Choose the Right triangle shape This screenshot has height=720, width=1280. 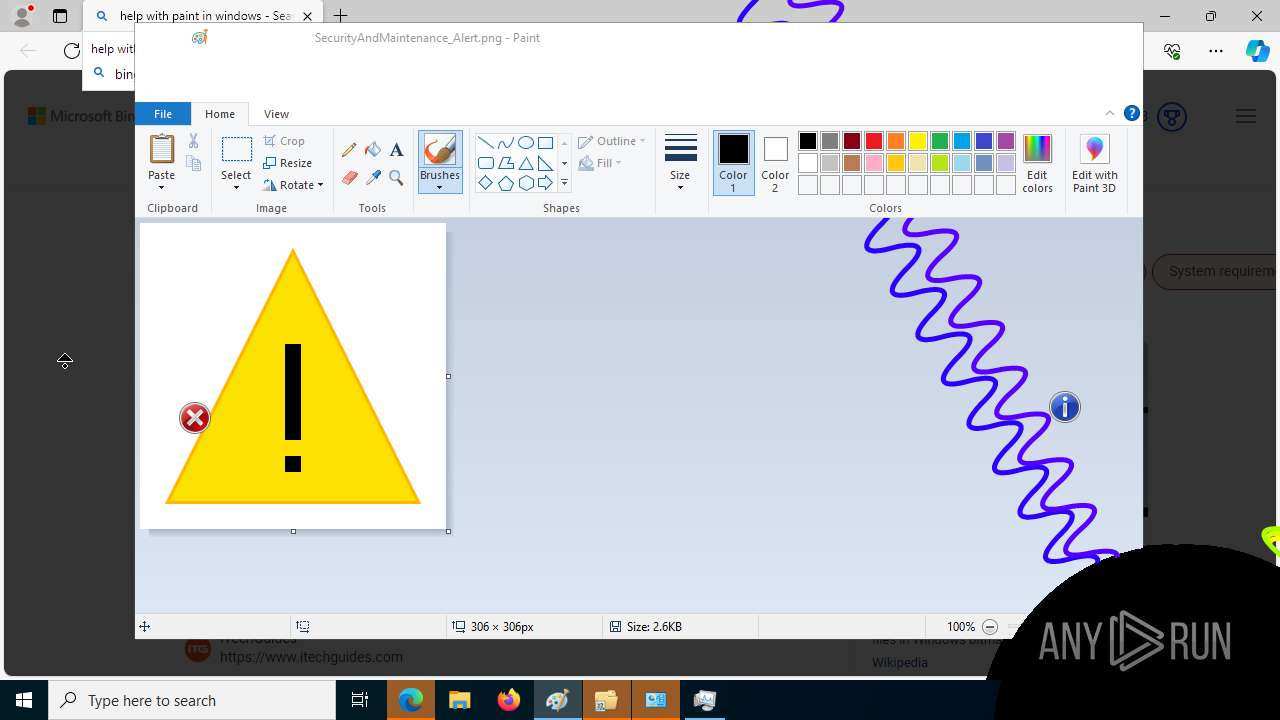545,163
